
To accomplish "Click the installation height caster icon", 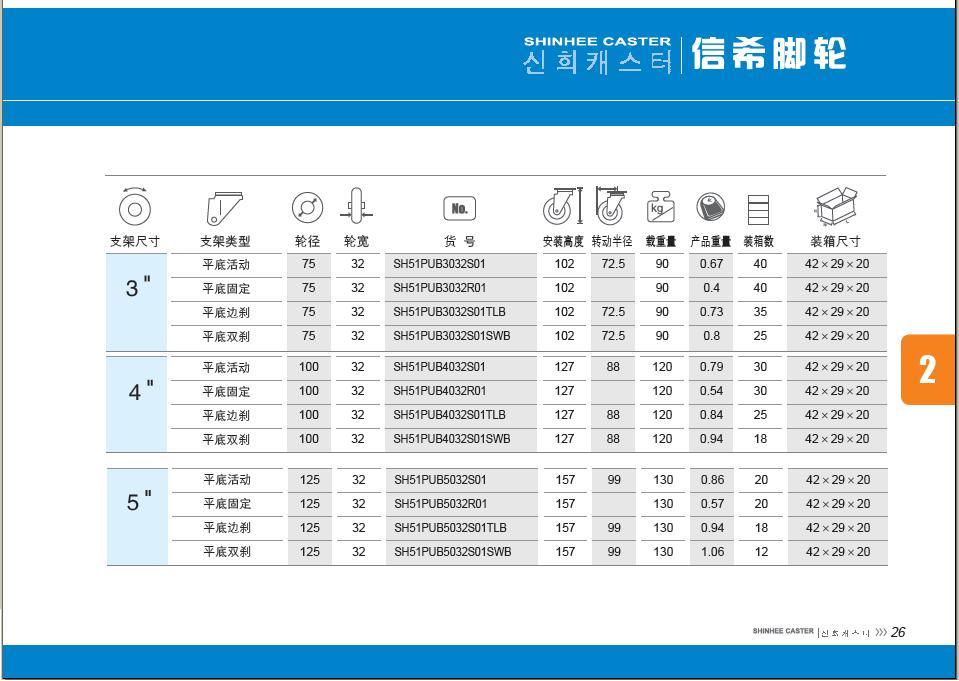I will coord(563,207).
